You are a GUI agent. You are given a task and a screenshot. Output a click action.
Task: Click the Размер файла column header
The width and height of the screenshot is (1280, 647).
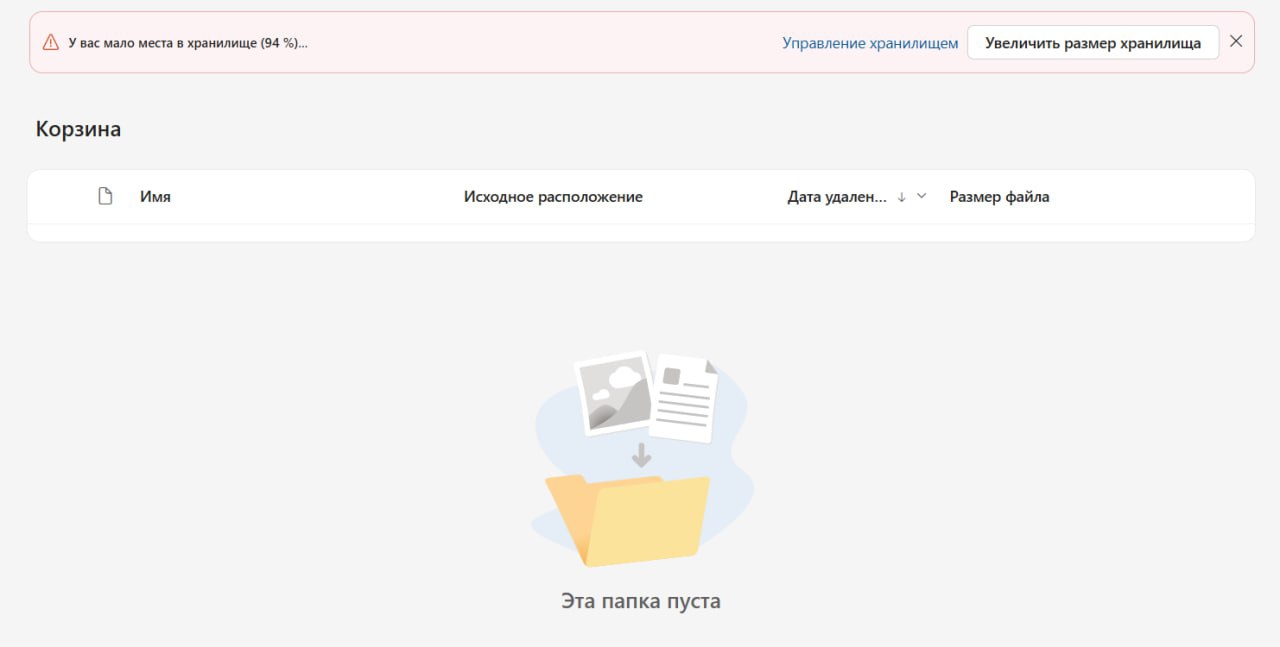(999, 197)
